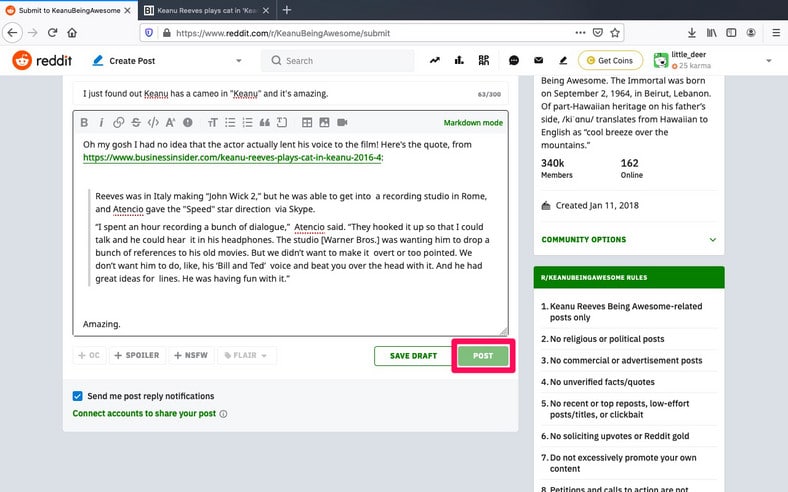Viewport: 788px width, 492px height.
Task: Click rule 4 No unverified facts/quotes
Action: (x=629, y=382)
